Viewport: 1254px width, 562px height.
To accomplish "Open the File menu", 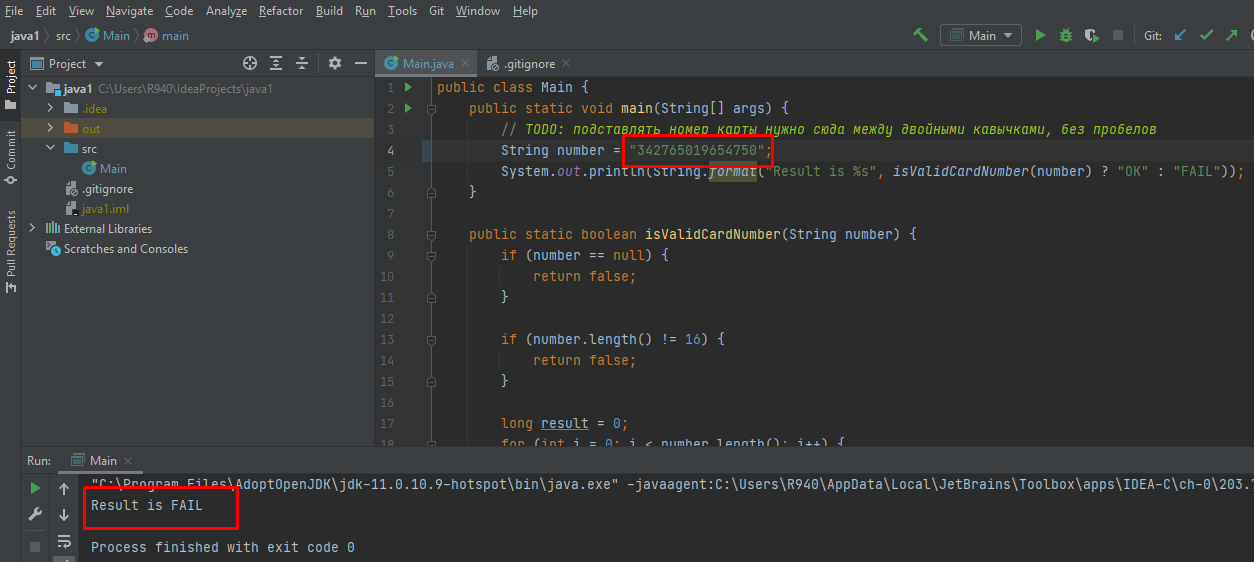I will (14, 11).
